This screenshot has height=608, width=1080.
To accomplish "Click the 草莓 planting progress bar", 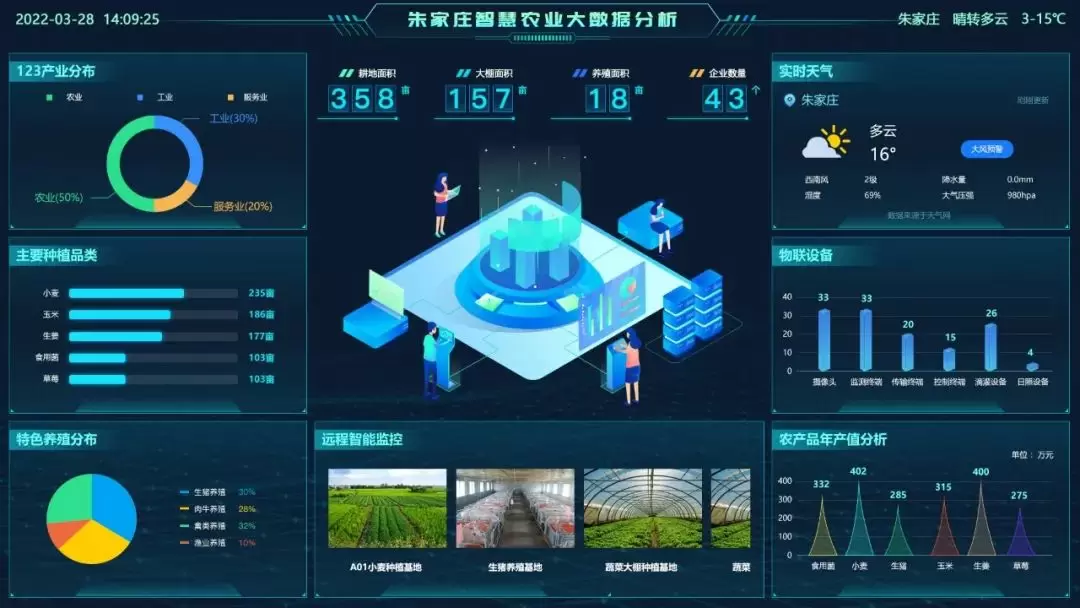I will point(153,379).
